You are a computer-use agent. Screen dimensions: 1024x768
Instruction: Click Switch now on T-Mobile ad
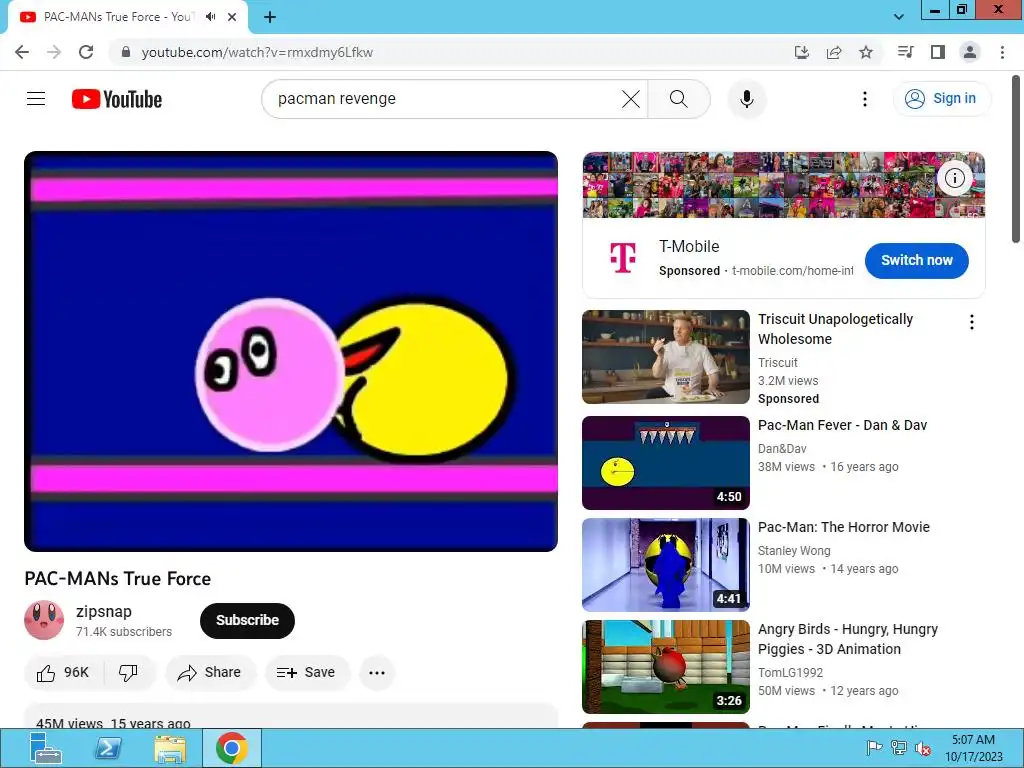coord(916,261)
